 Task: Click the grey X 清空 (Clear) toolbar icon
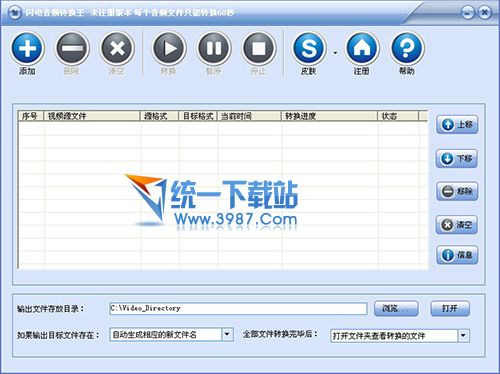117,48
